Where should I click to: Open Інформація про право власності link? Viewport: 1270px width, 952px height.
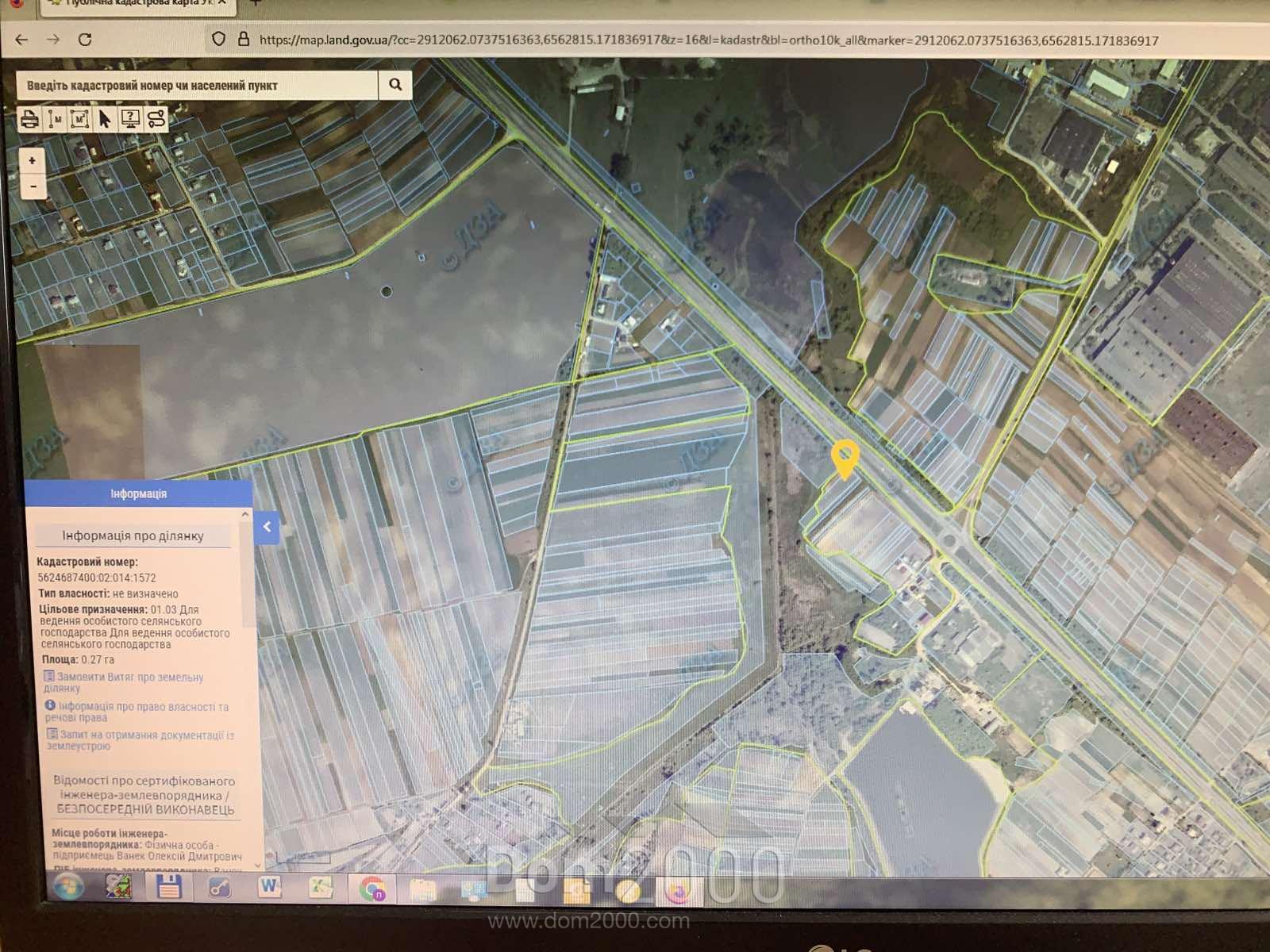coord(137,712)
